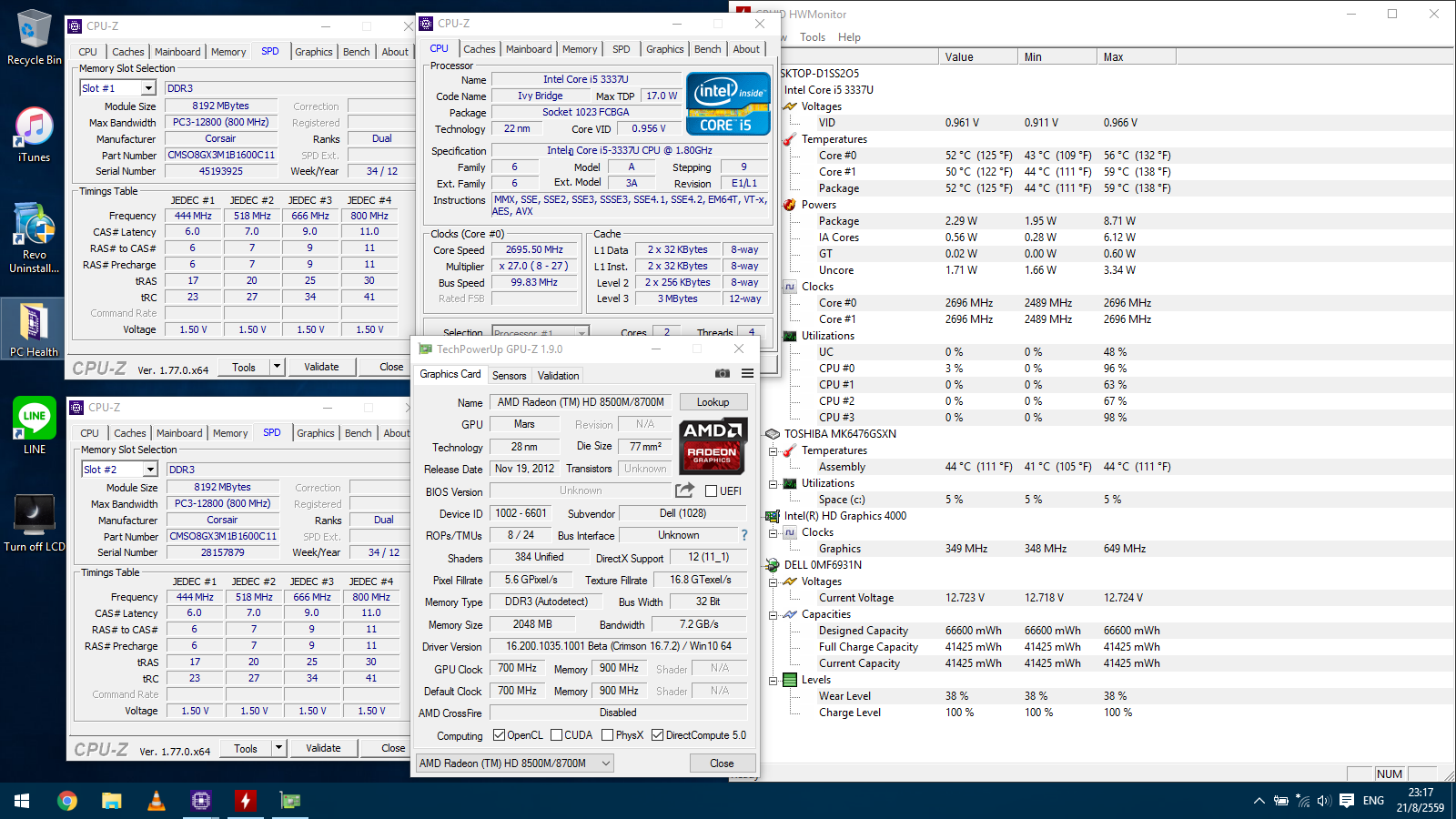Collapse the battery Levels tree node
Viewport: 1456px width, 819px height.
click(x=773, y=680)
